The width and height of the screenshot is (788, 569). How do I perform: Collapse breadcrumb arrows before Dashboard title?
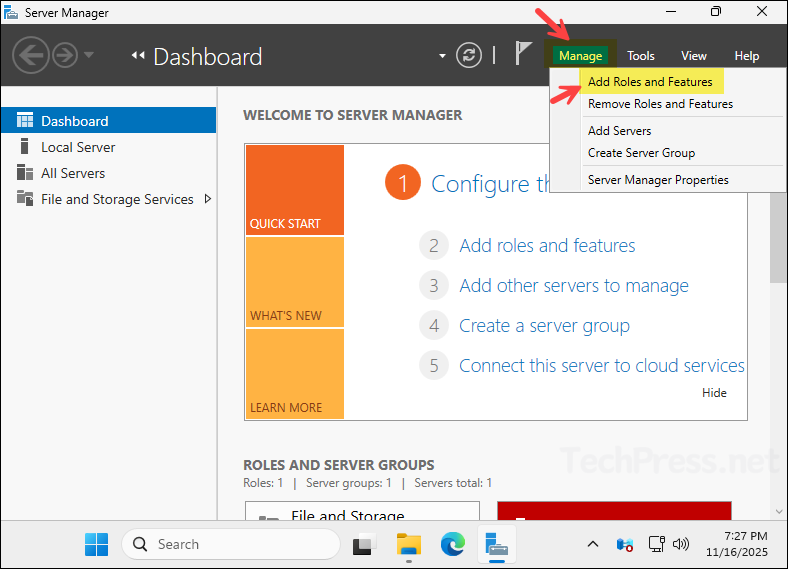138,55
